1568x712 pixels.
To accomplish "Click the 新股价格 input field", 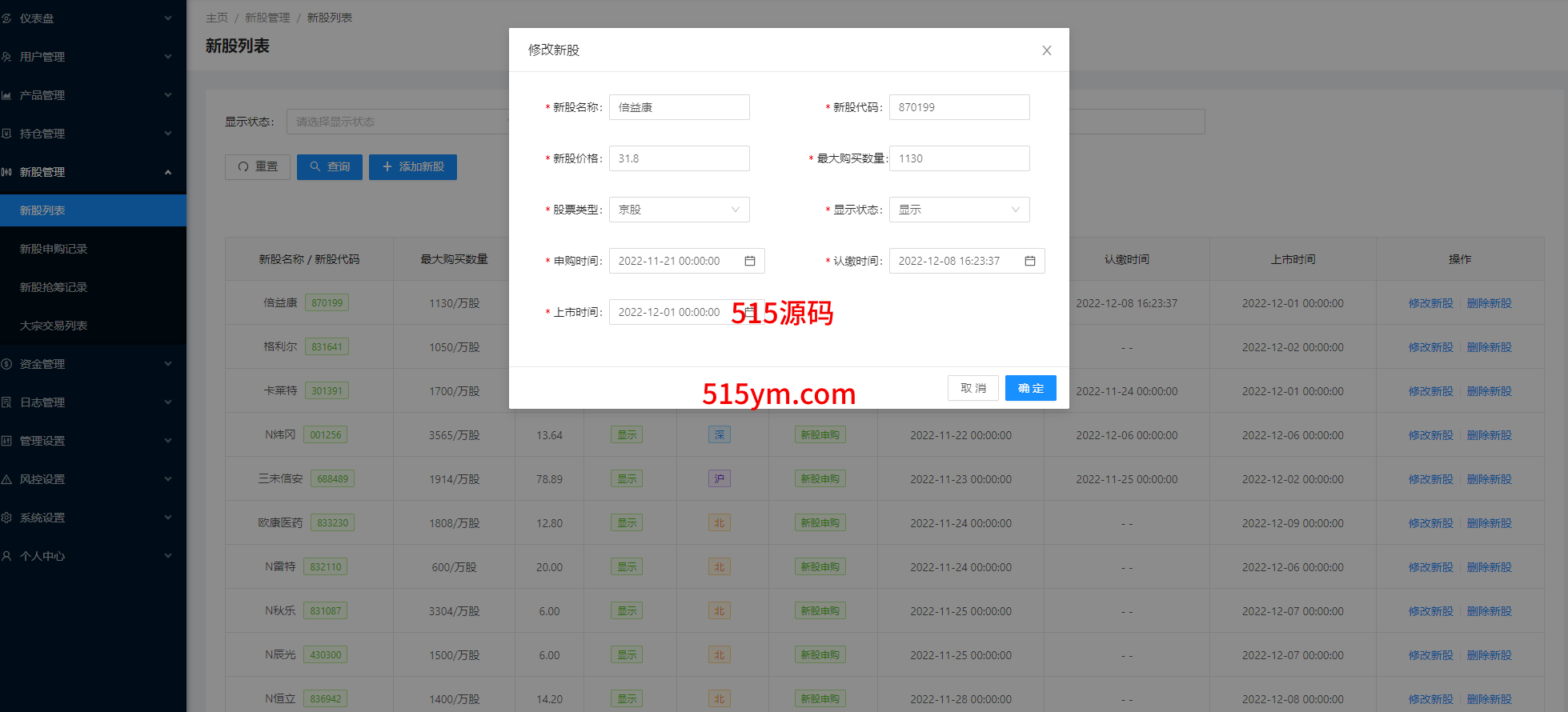I will point(679,158).
